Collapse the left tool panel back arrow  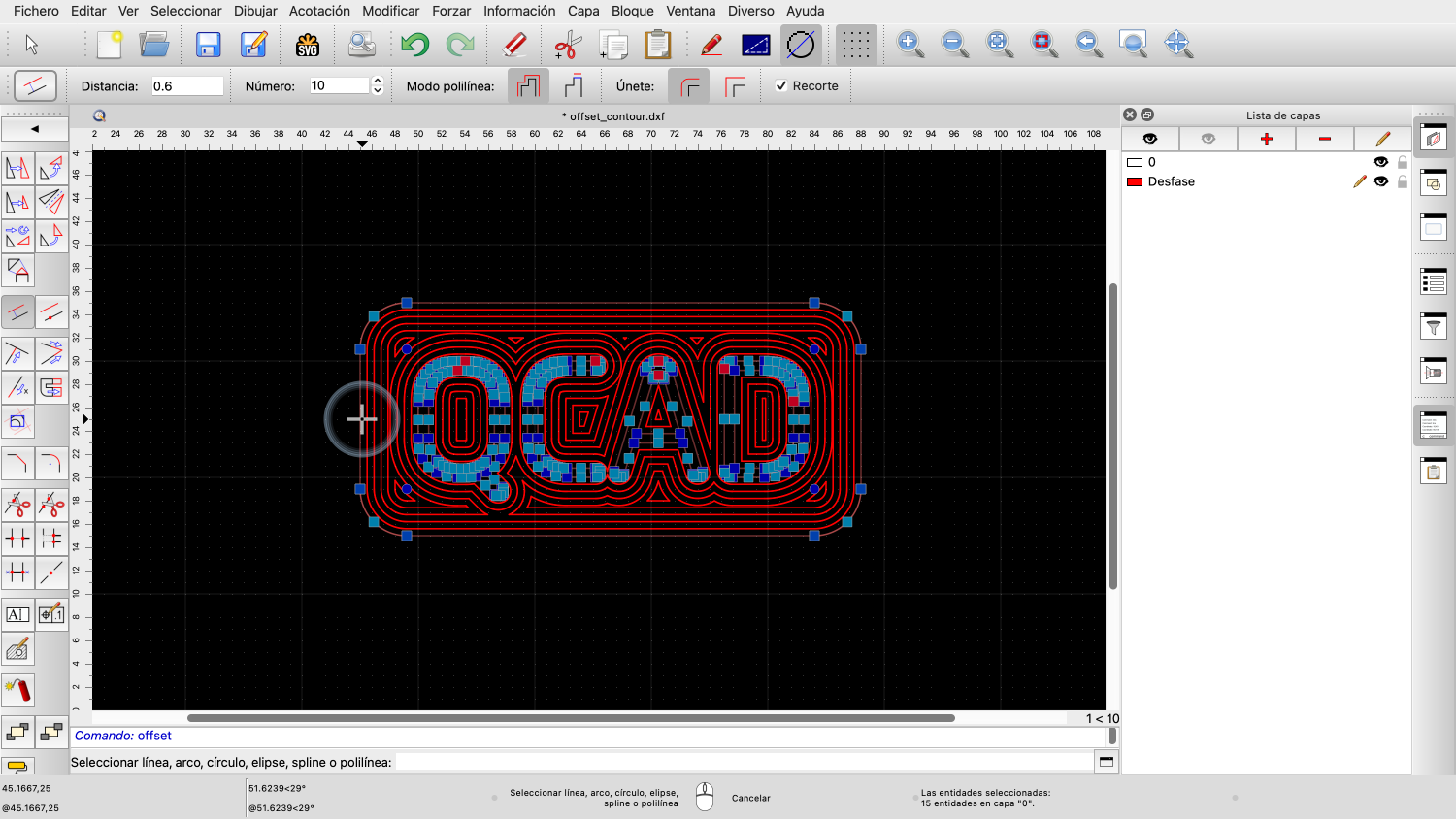tap(35, 128)
